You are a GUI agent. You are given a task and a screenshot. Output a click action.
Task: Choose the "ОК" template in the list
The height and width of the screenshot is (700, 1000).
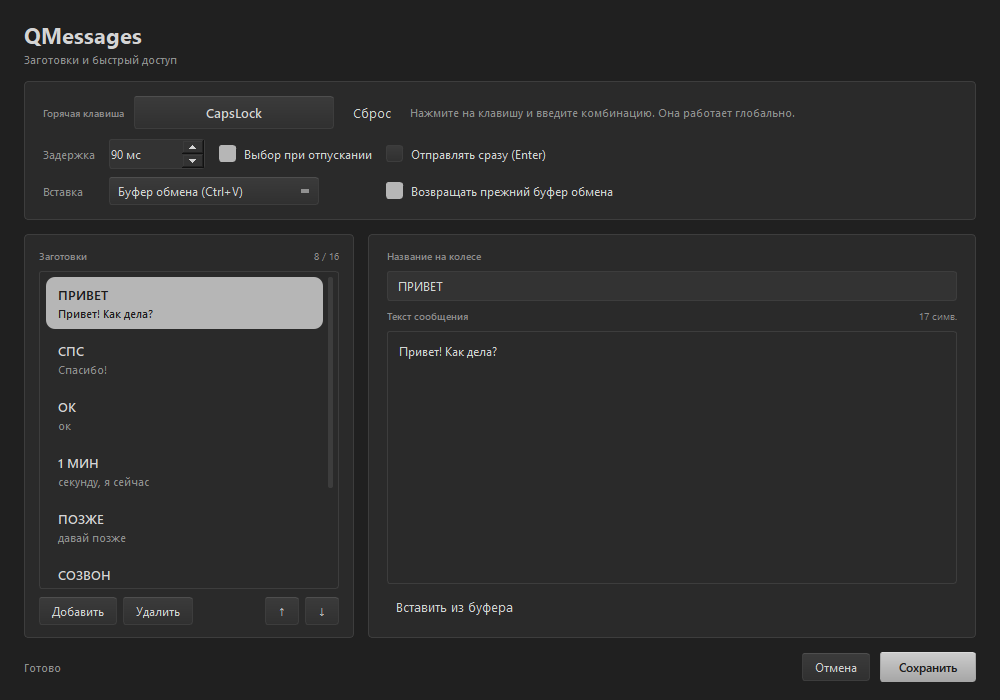[184, 416]
